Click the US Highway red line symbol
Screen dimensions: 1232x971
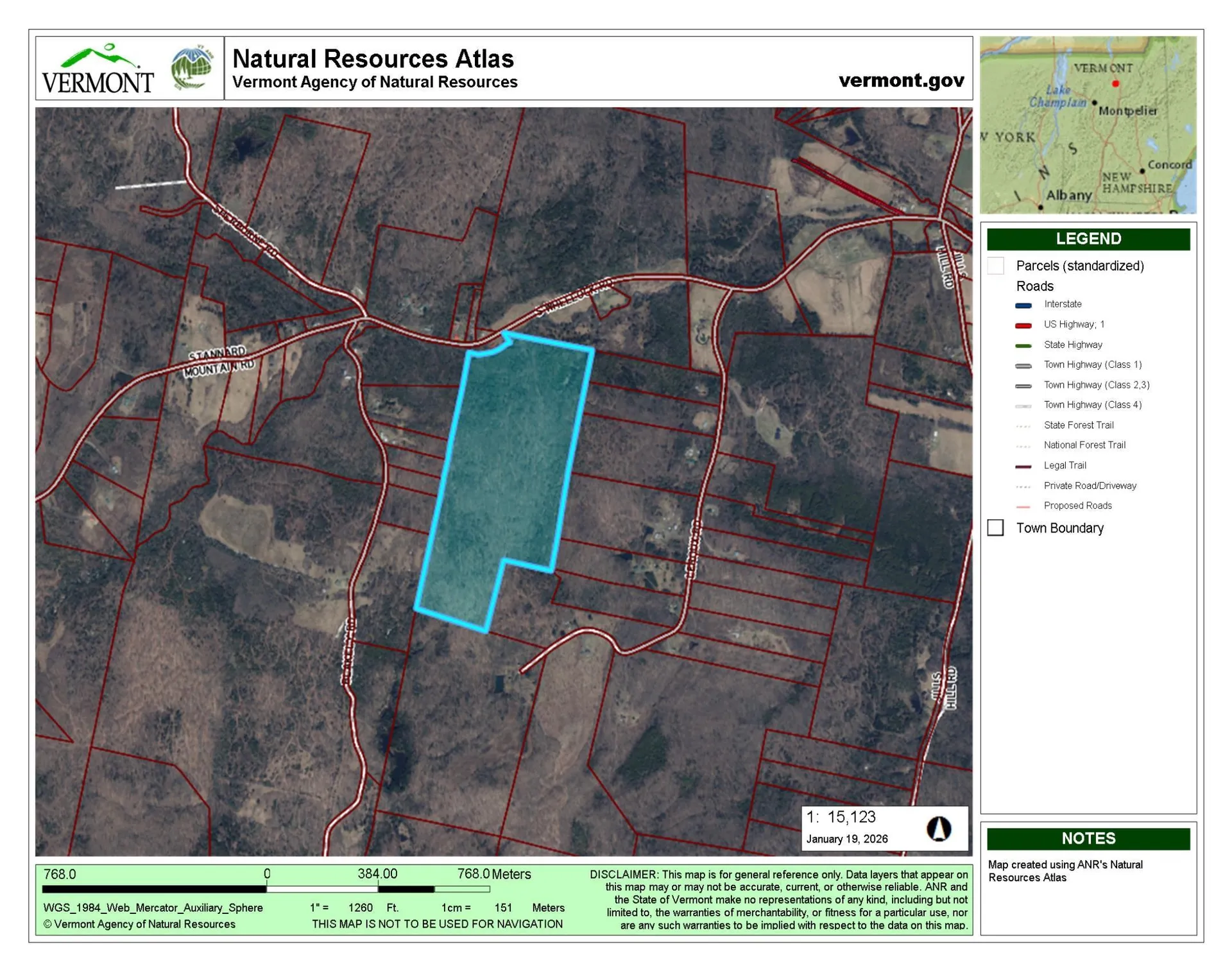tap(1025, 325)
